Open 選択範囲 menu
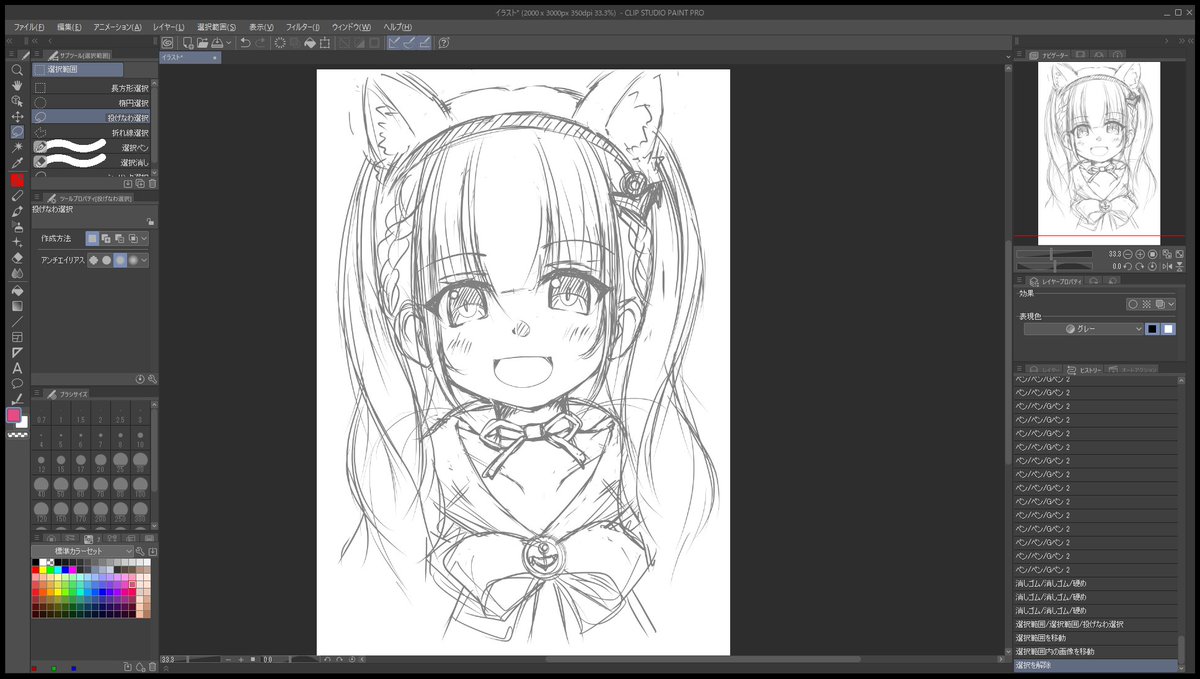1200x679 pixels. pos(217,26)
